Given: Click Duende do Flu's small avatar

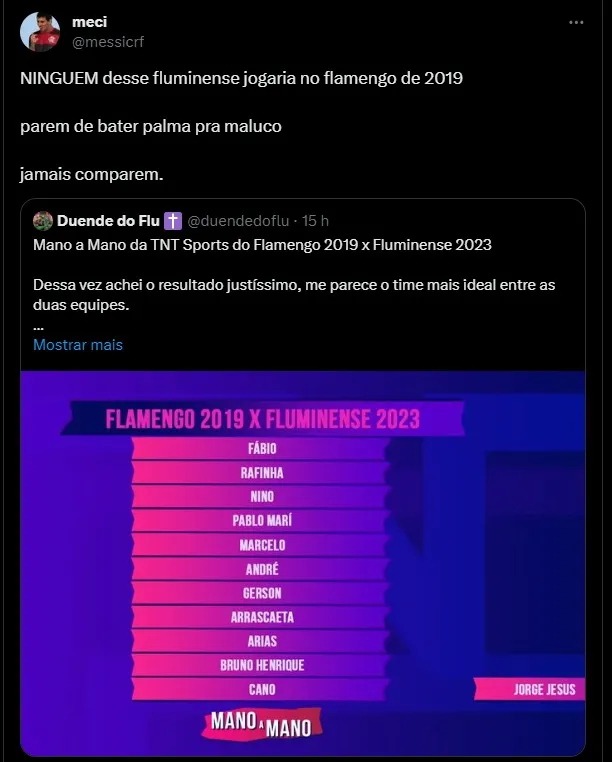Looking at the screenshot, I should (42, 220).
